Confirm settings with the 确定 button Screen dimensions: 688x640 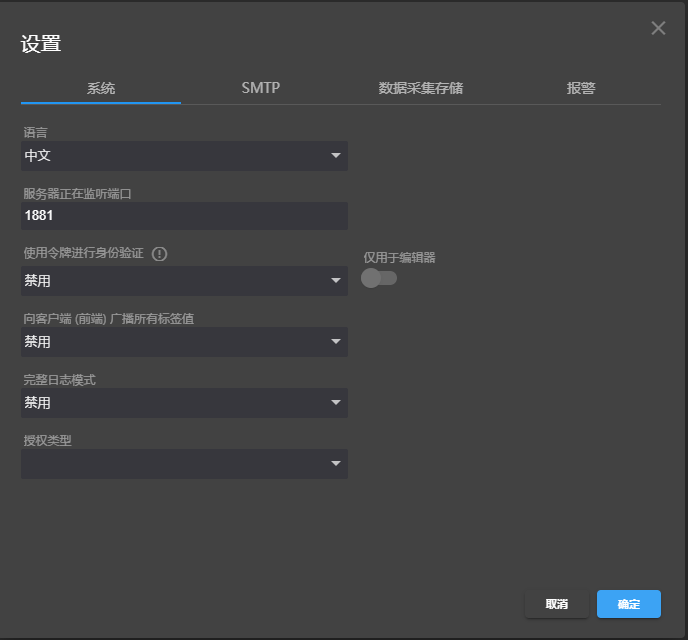click(x=628, y=604)
